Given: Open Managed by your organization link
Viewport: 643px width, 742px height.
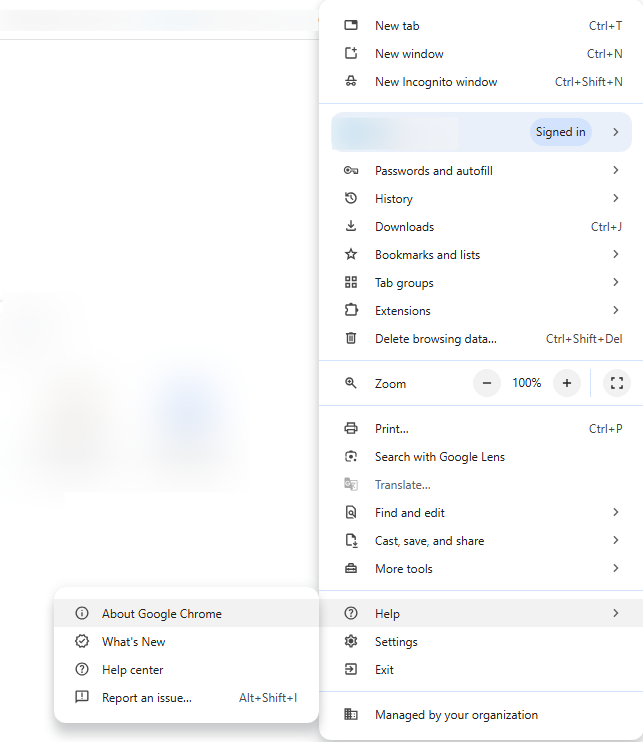Looking at the screenshot, I should coord(456,715).
